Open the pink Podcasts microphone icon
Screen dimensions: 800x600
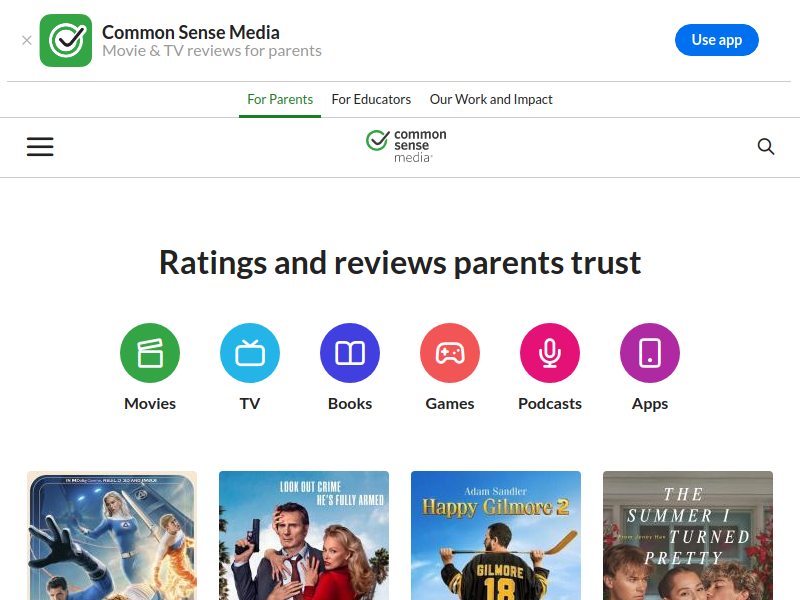coord(550,353)
